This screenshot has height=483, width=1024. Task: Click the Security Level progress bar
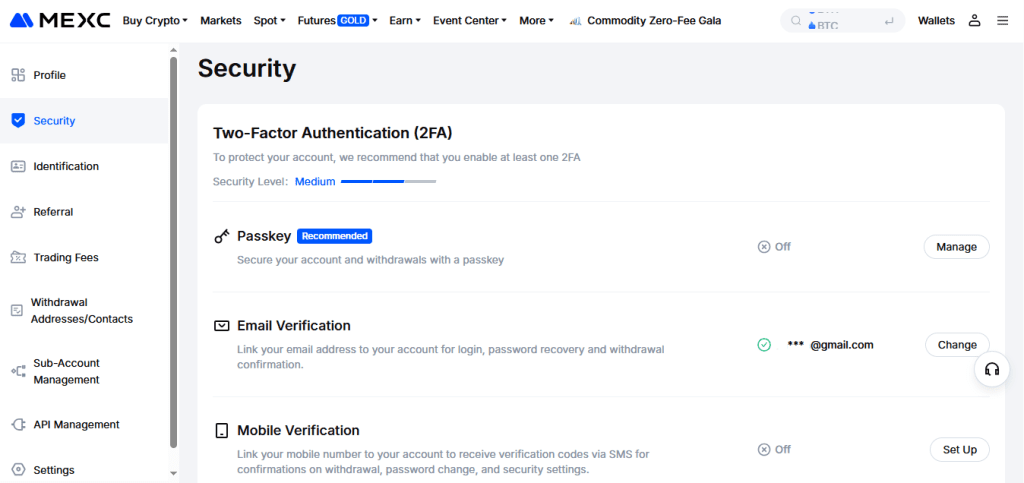(389, 181)
